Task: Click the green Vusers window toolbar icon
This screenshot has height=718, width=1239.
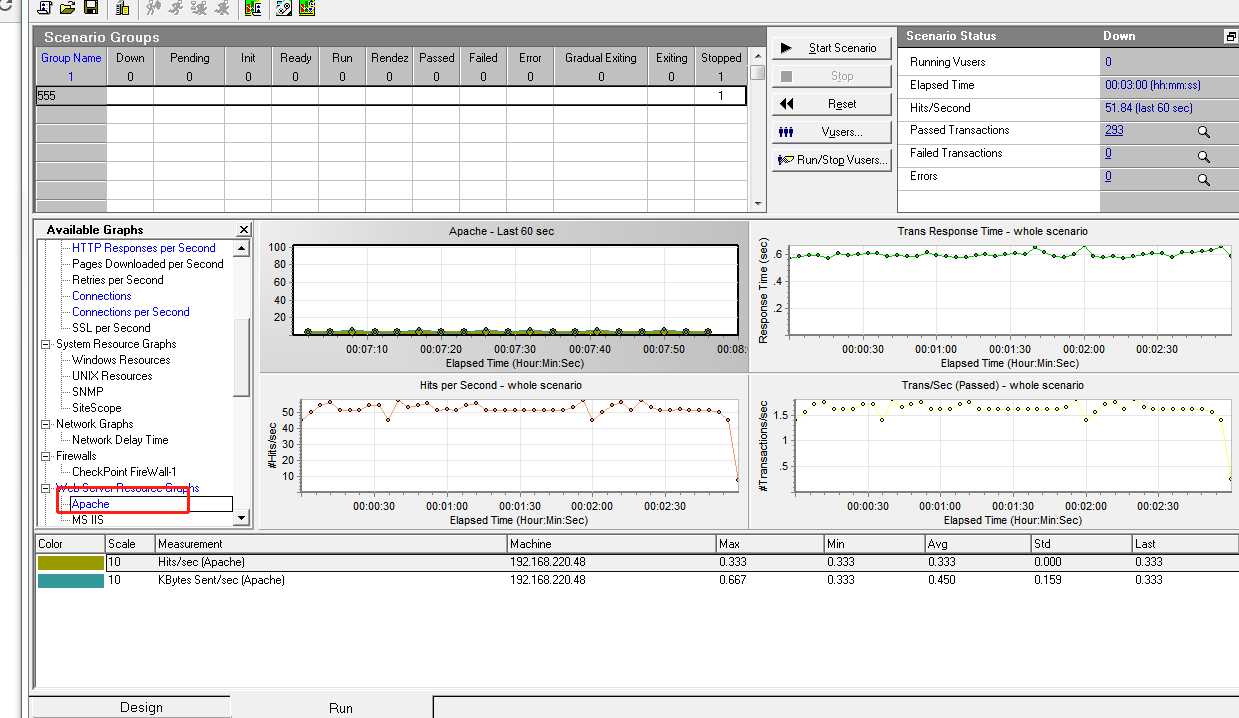Action: click(253, 8)
